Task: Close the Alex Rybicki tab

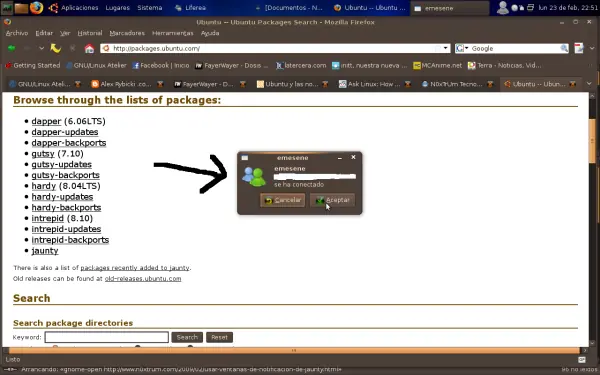Action: point(160,84)
